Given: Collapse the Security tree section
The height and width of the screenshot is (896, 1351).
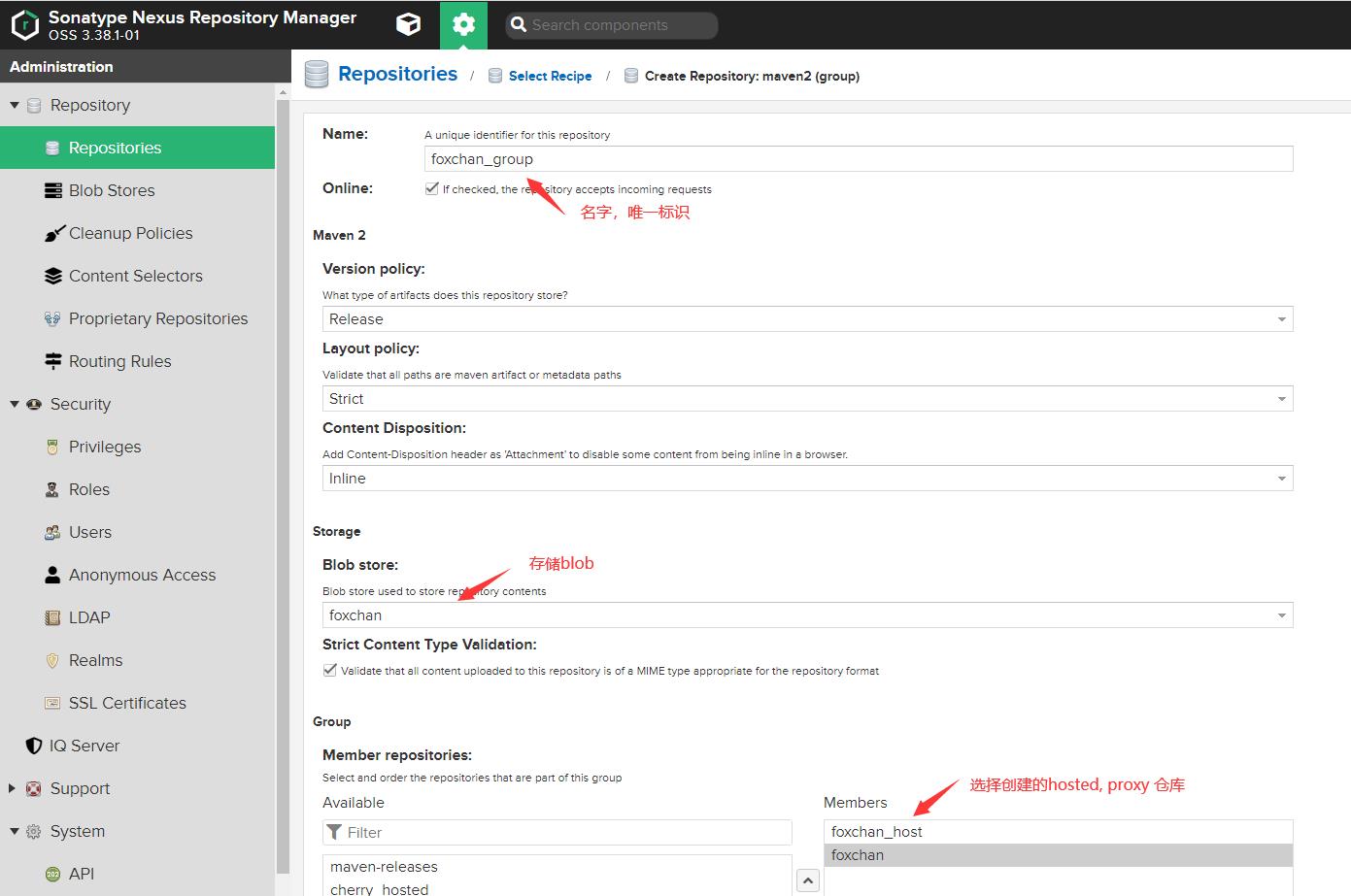Looking at the screenshot, I should (14, 404).
